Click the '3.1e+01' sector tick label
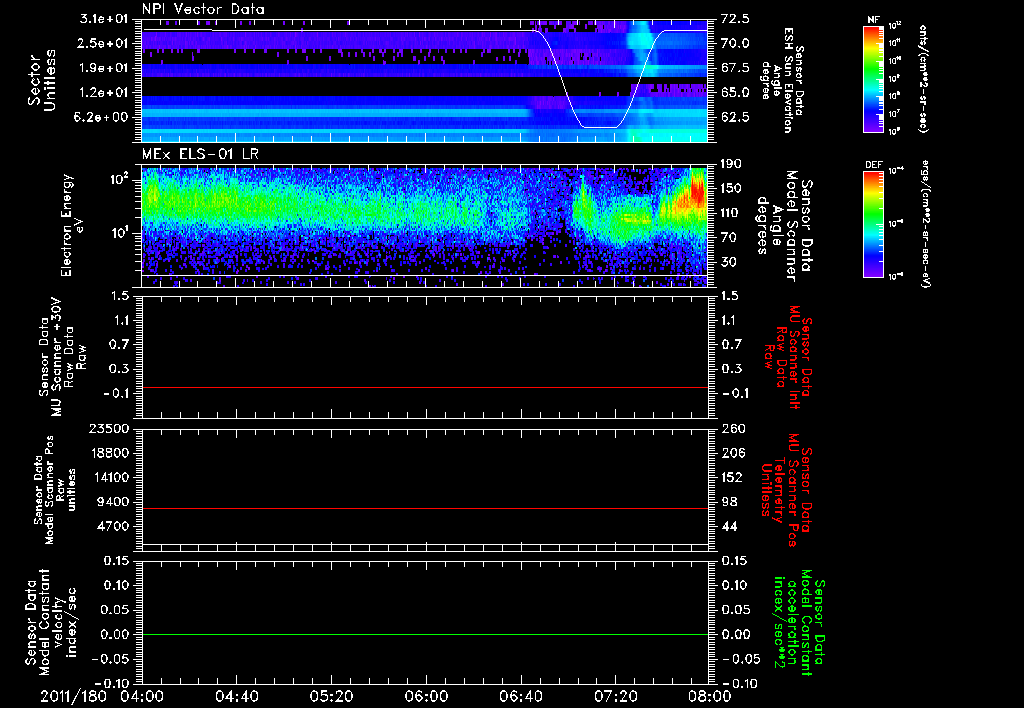This screenshot has height=708, width=1024. pos(104,19)
